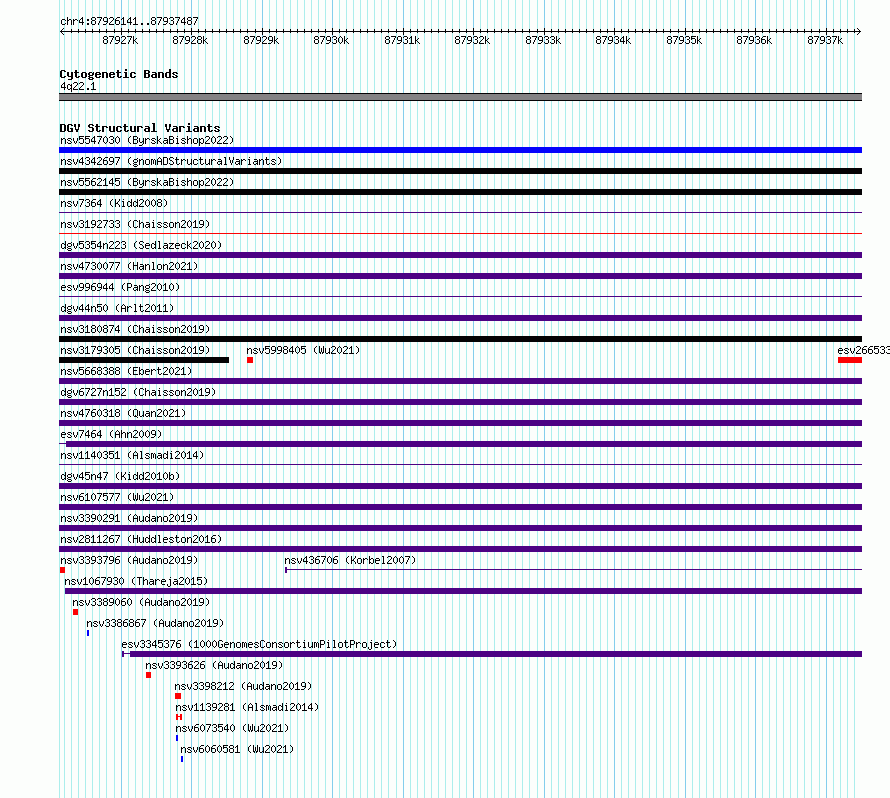Select the thin nsv436706 variant line
890x798 pixels.
[573, 570]
